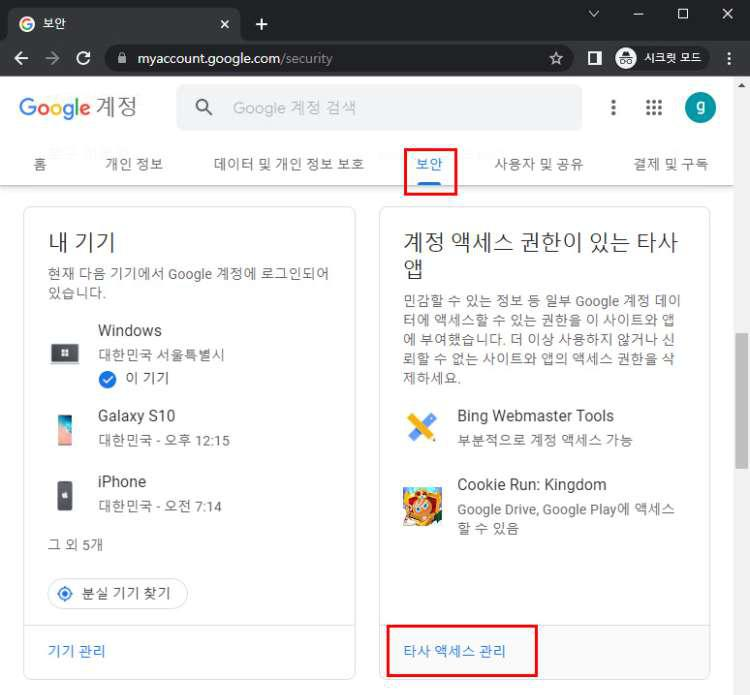The image size is (750, 695).
Task: Click the magnifier search icon
Action: (204, 107)
